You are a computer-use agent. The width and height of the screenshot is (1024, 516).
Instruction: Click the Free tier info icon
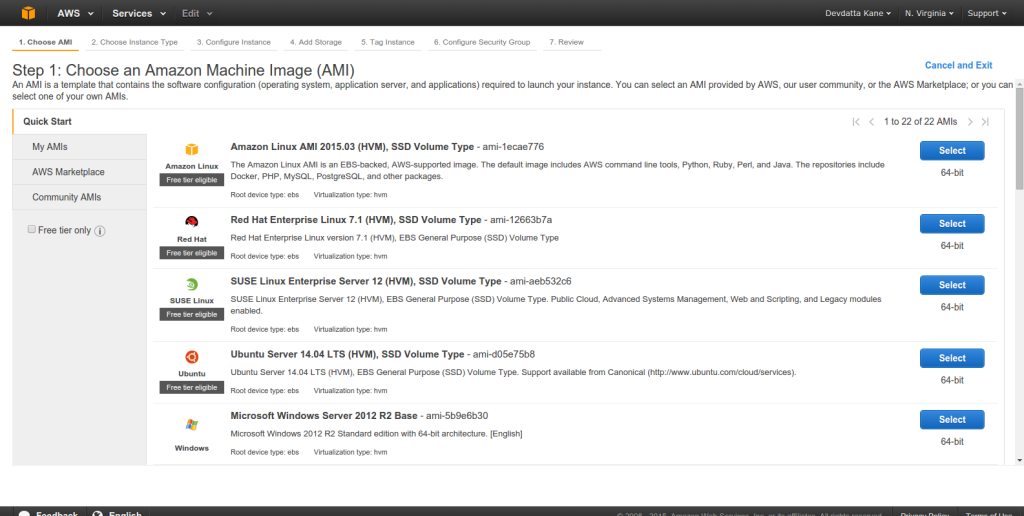(100, 231)
